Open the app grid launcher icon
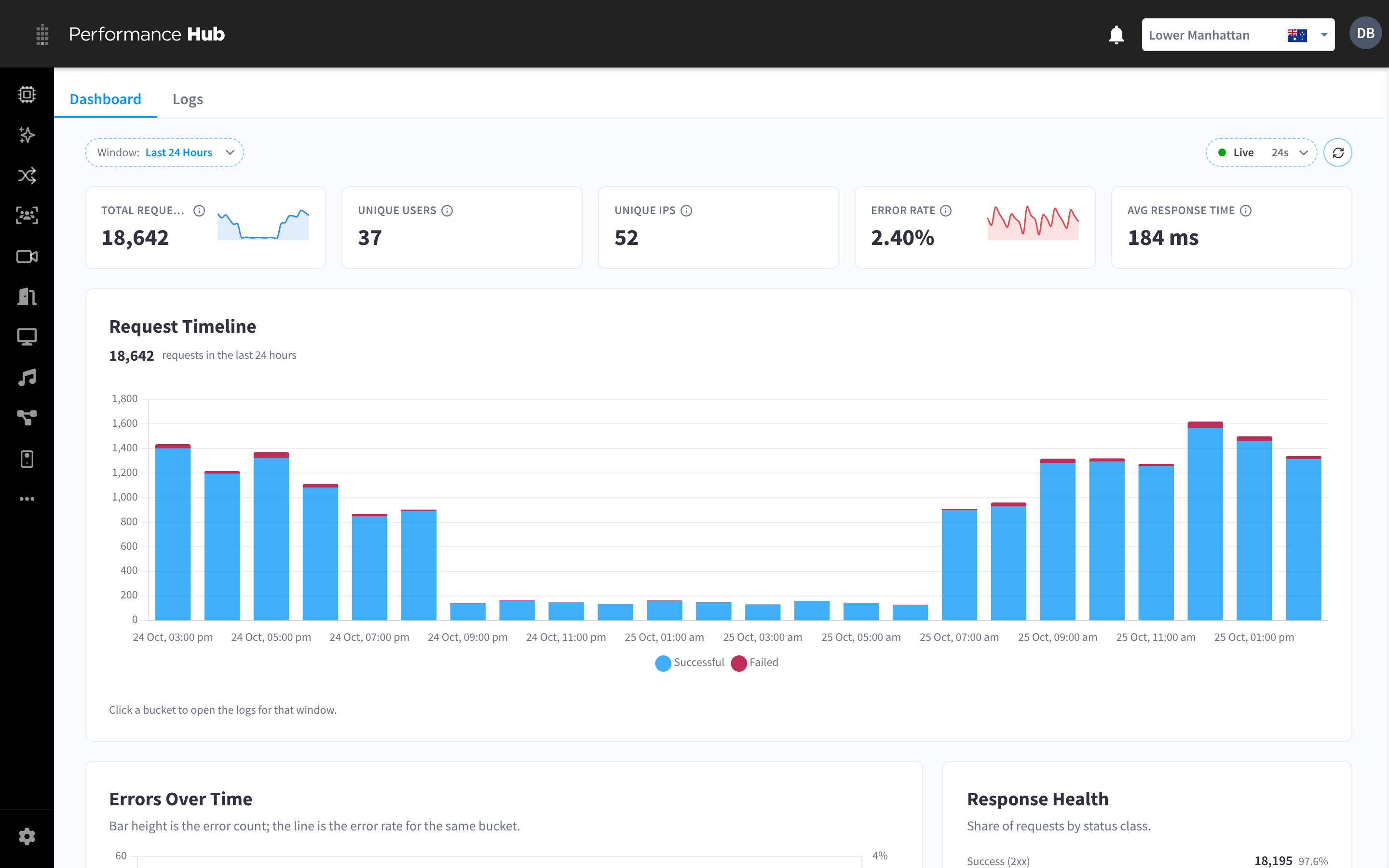 point(42,34)
